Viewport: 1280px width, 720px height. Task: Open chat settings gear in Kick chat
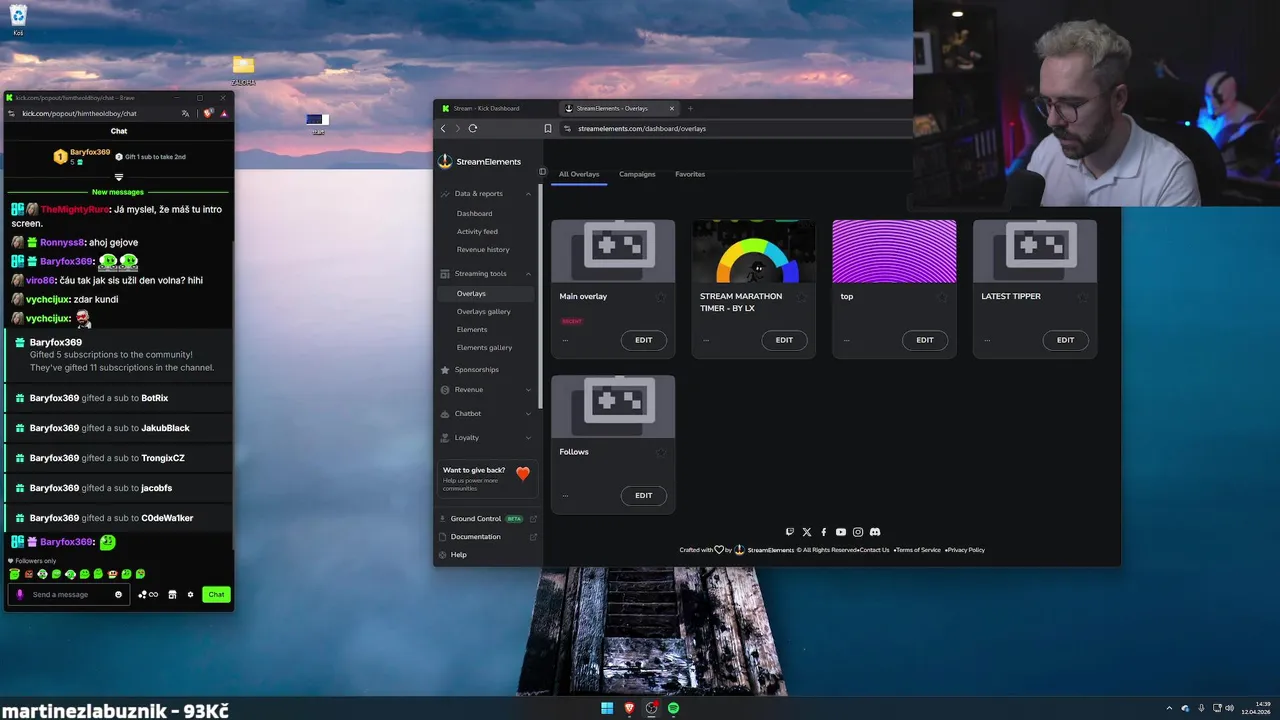[x=190, y=594]
